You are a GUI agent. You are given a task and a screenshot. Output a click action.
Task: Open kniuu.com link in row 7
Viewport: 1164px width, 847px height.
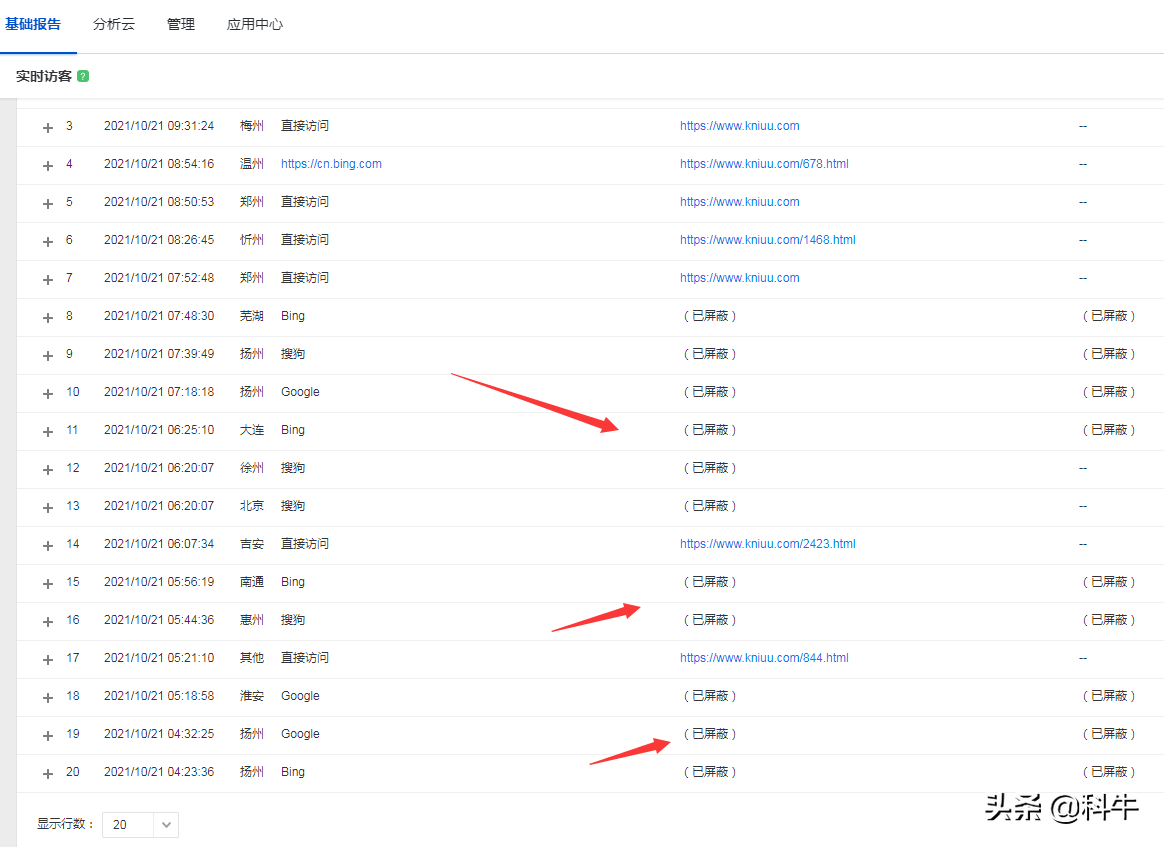(739, 278)
